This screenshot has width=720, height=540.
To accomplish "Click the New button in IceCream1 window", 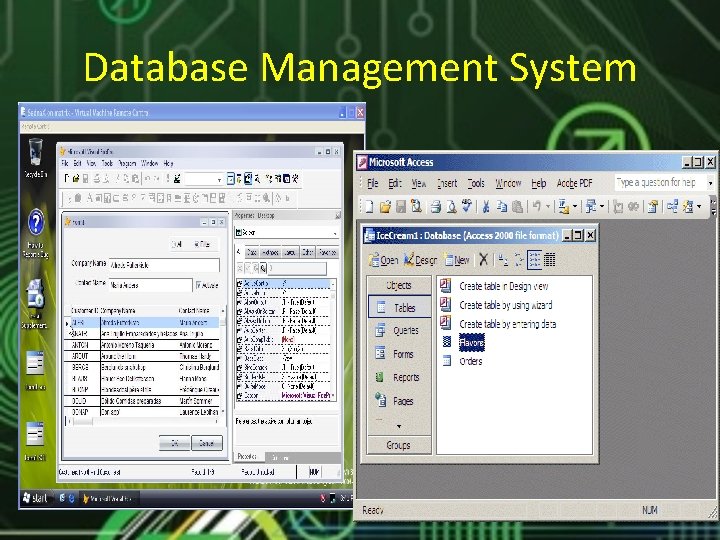I will [x=457, y=260].
